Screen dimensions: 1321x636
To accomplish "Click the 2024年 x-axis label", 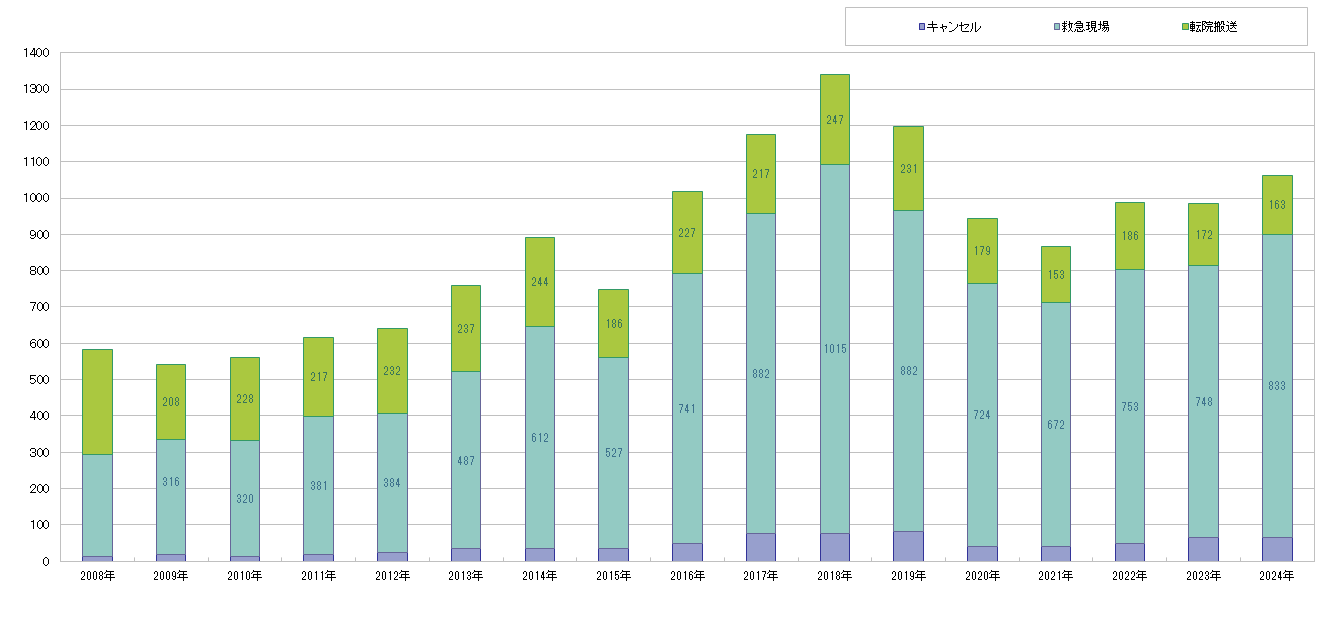I will [x=1276, y=576].
